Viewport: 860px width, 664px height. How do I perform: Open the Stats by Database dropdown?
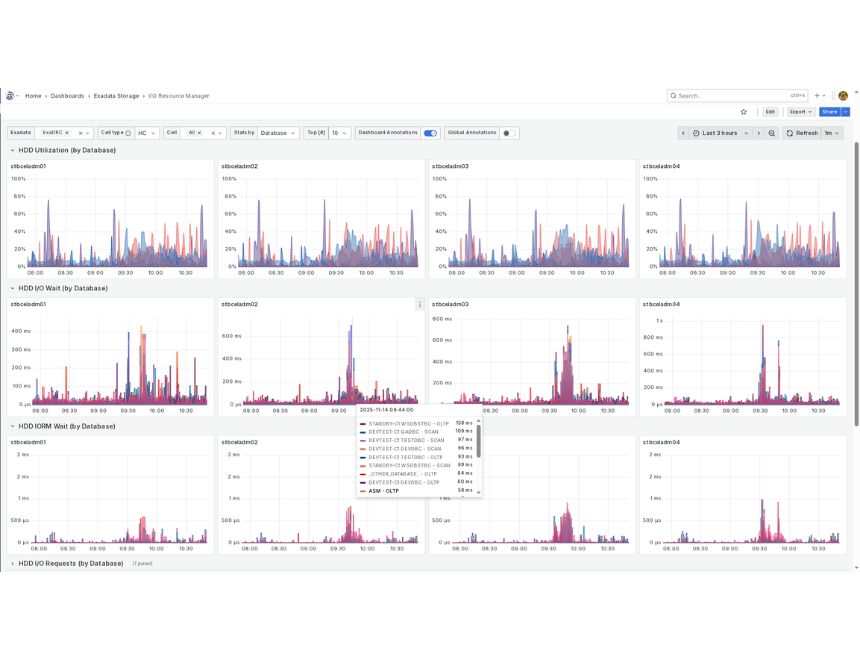(x=278, y=133)
